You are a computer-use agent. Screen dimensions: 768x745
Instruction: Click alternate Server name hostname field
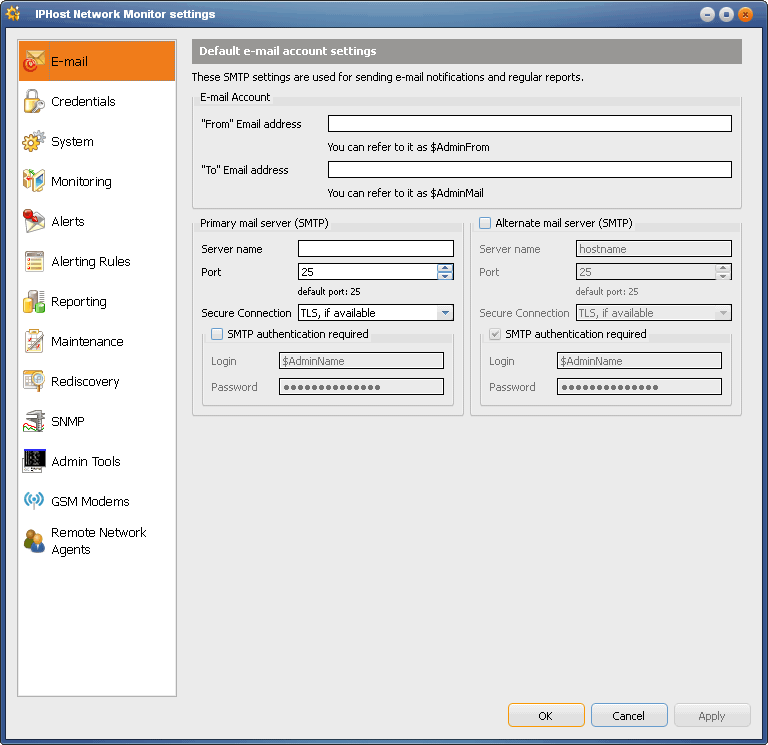pyautogui.click(x=653, y=248)
